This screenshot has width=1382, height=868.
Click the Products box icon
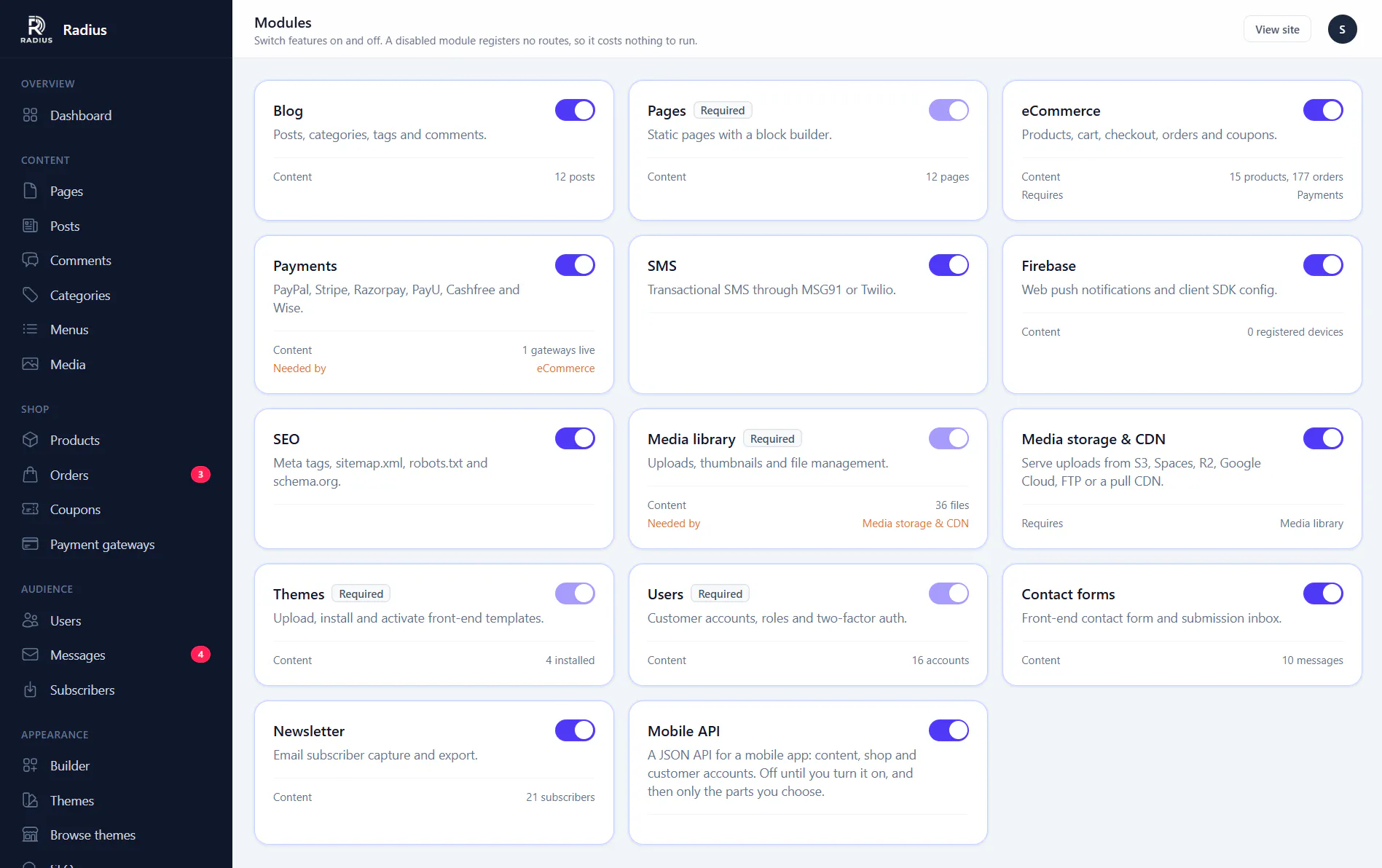(x=30, y=440)
